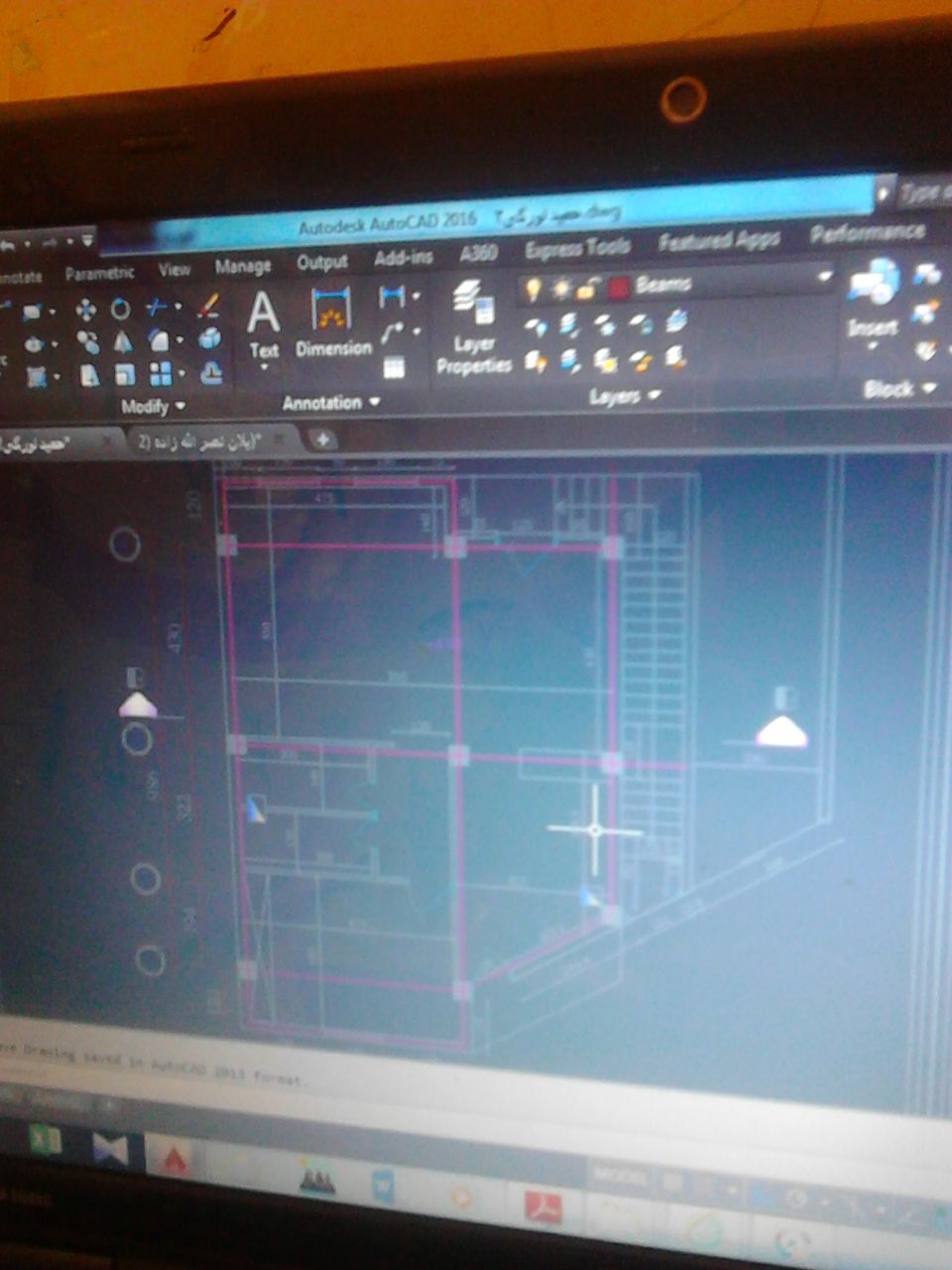Toggle Beams layer freeze sun icon
This screenshot has width=952, height=1270.
pyautogui.click(x=561, y=288)
